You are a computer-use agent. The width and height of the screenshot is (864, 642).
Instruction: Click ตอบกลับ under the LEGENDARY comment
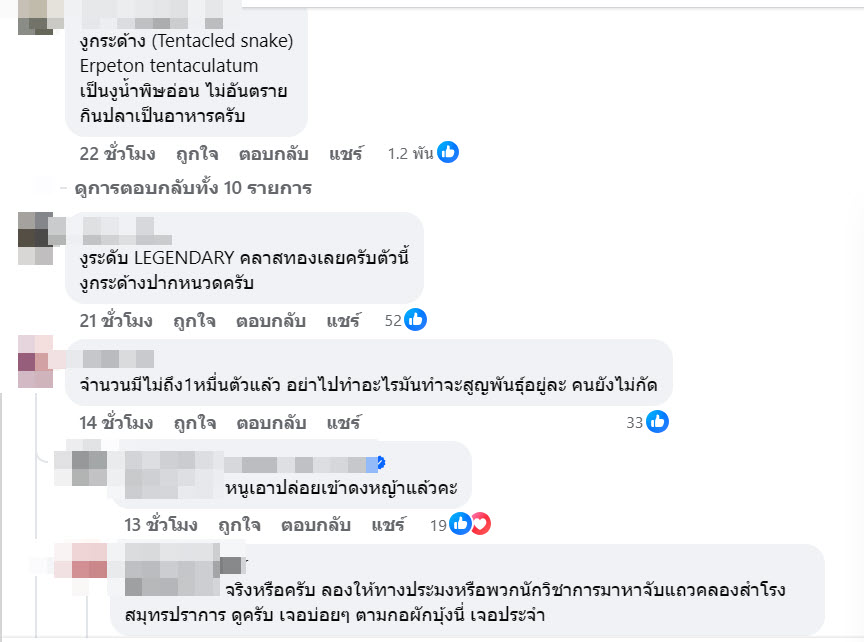pyautogui.click(x=271, y=321)
